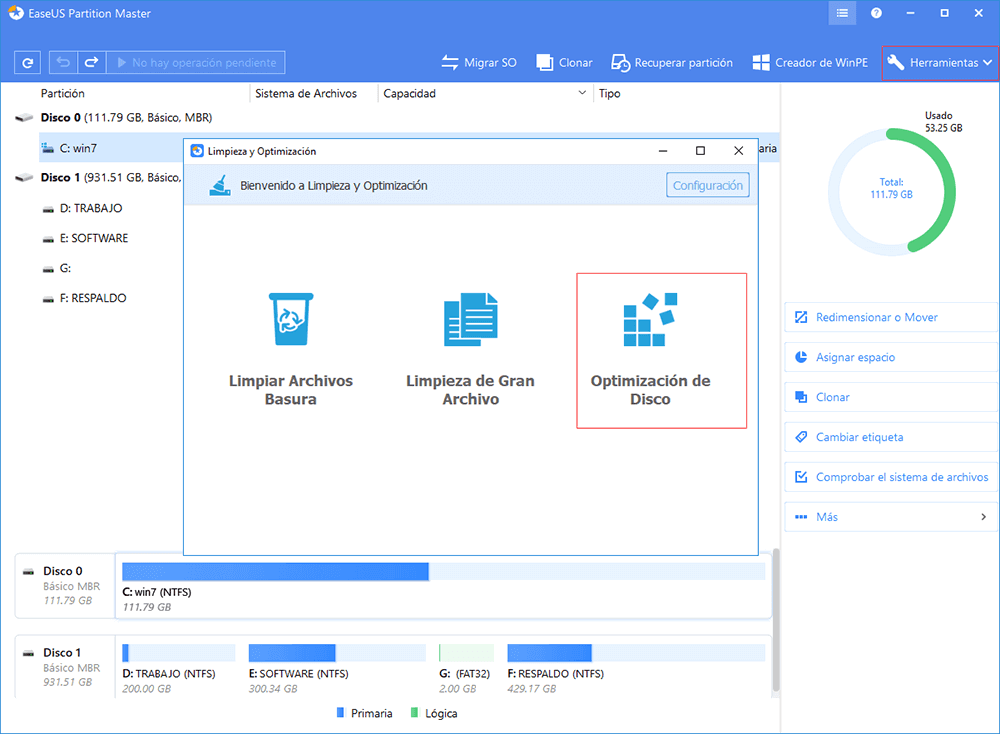This screenshot has height=734, width=1000.
Task: Click the list view icon in title bar
Action: [x=842, y=13]
